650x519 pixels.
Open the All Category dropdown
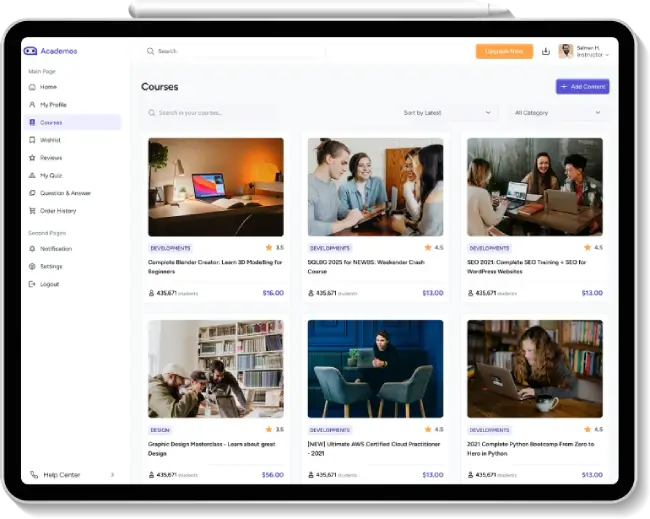[x=558, y=113]
